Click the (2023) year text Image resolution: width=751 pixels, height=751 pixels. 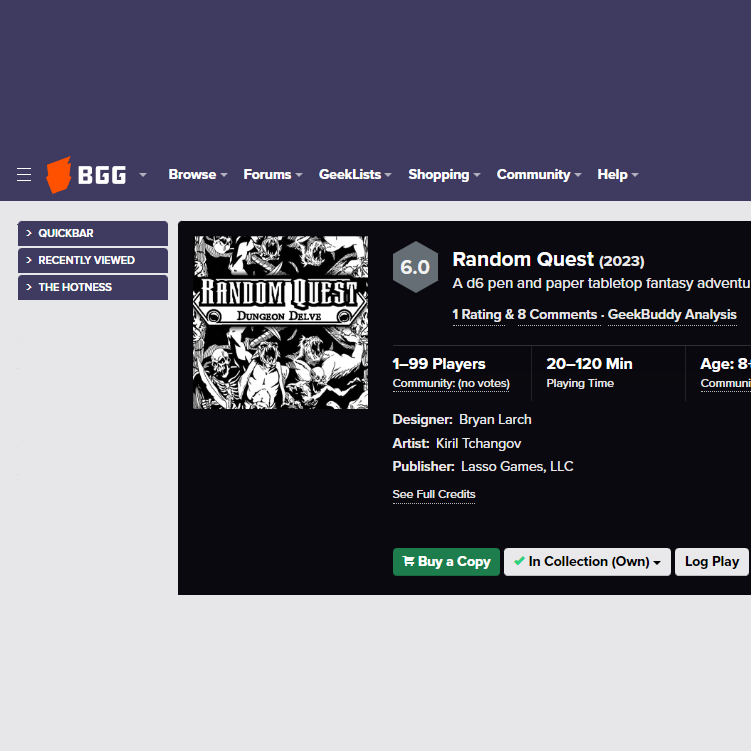pos(622,262)
